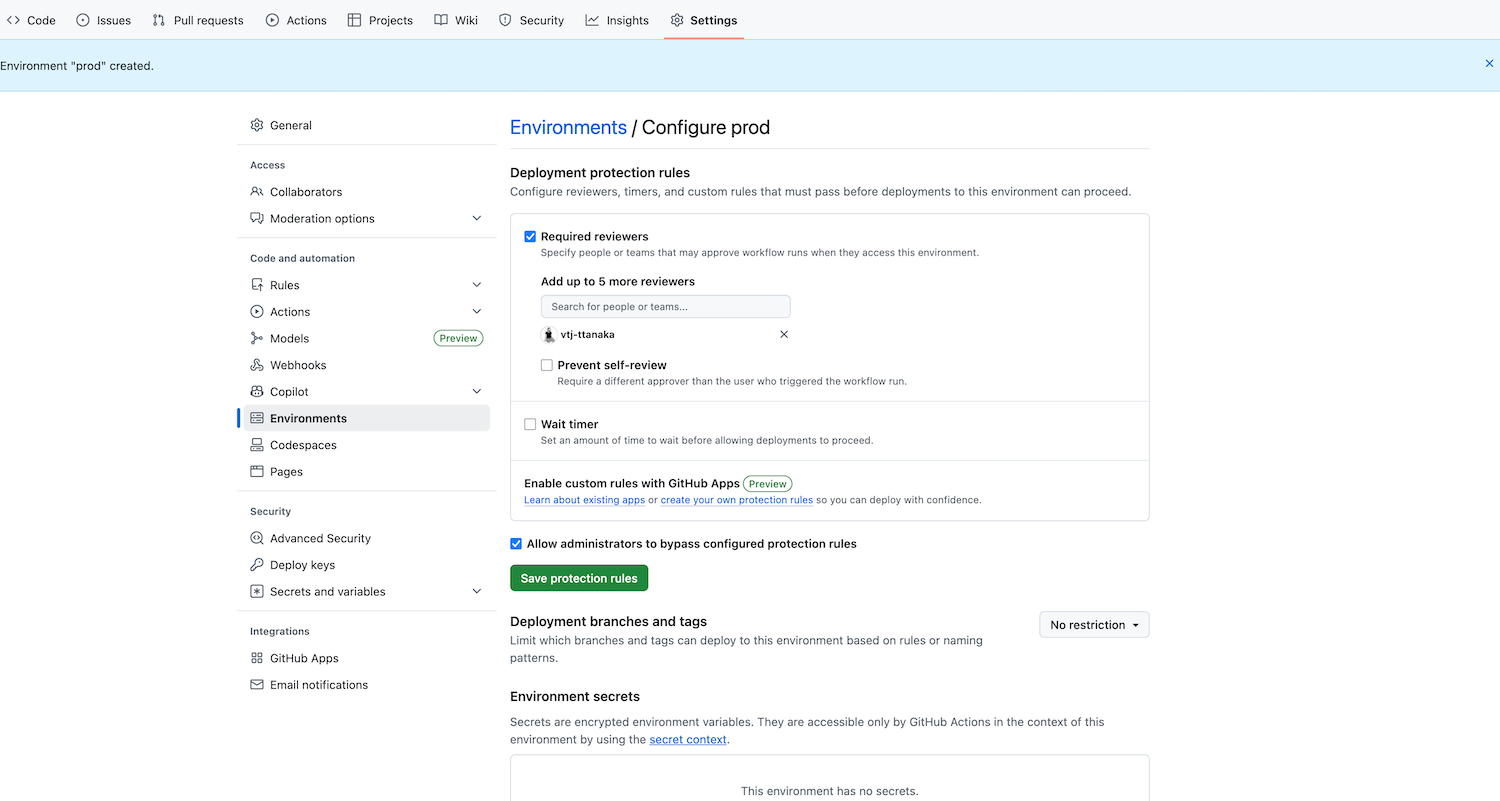Screen dimensions: 1500x801
Task: Click the vtj-ttanaka avatar image
Action: (548, 335)
